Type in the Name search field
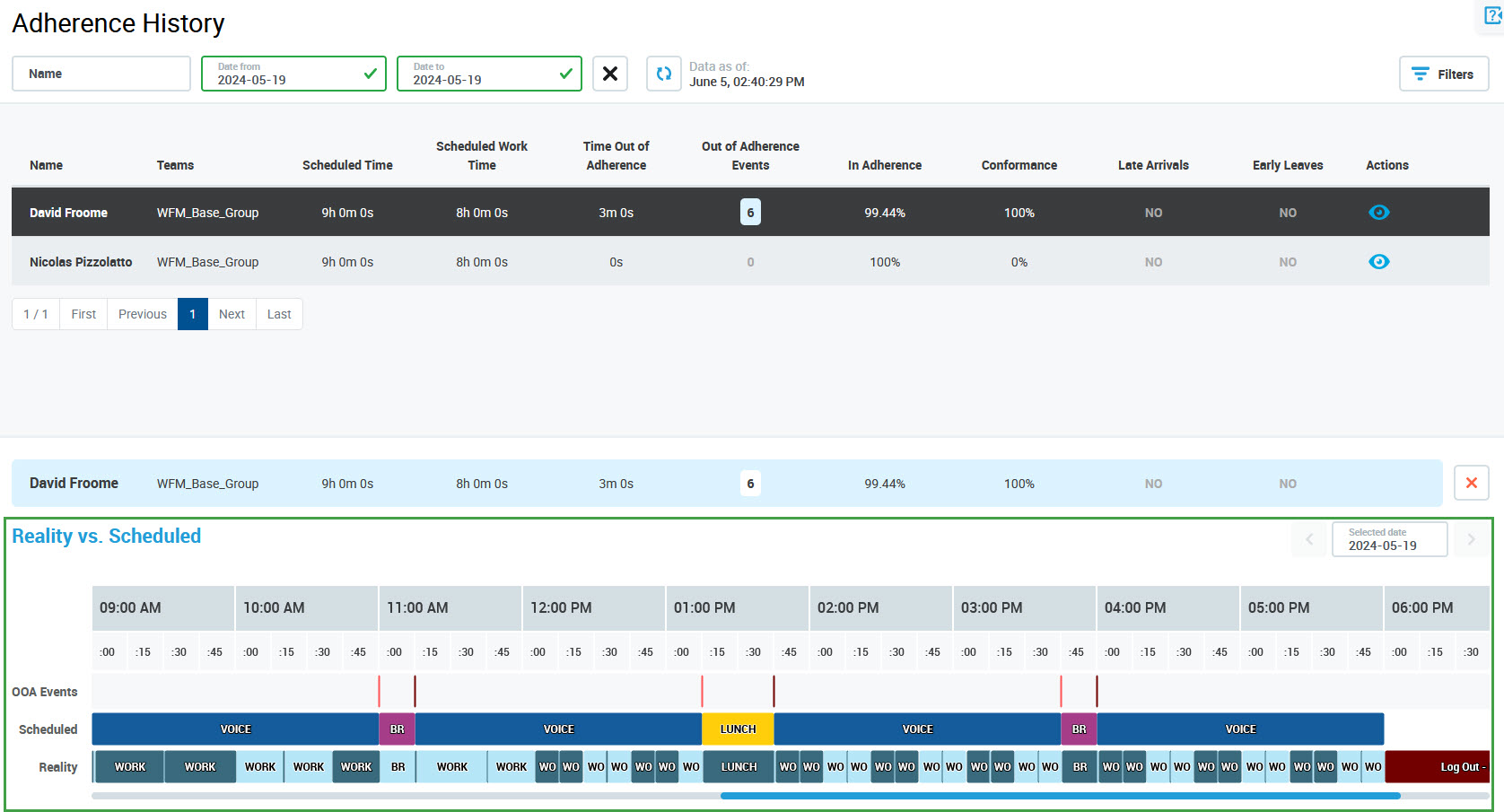This screenshot has width=1504, height=812. point(101,74)
